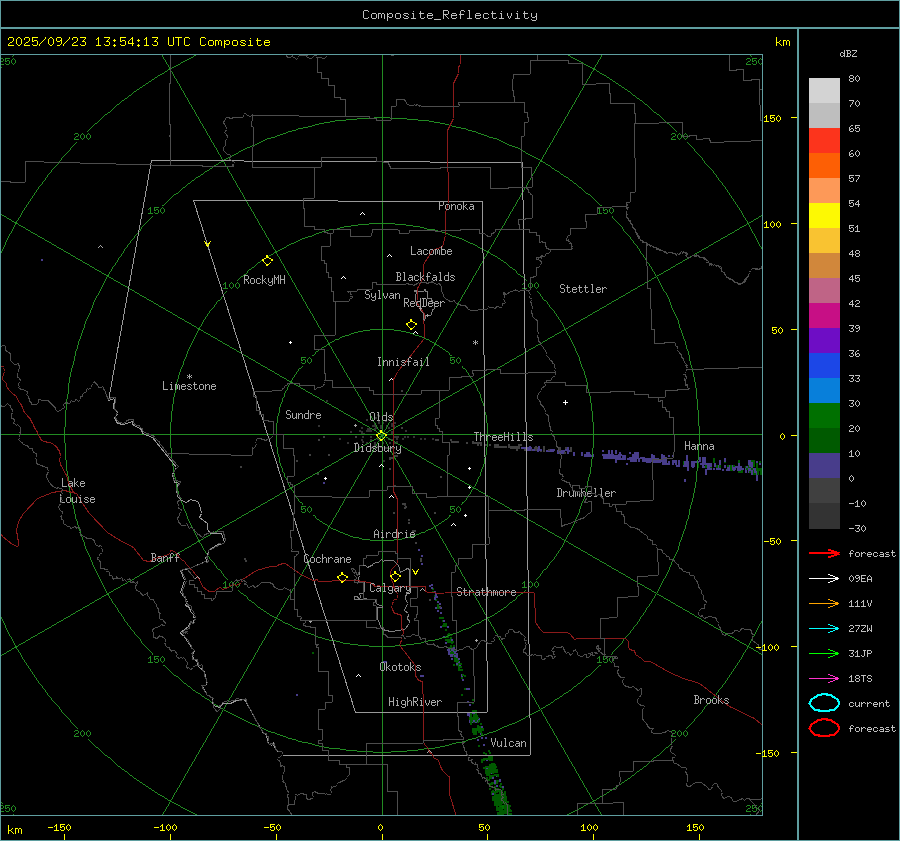Click the yellow diamond marker near RockyMH
This screenshot has height=841, width=900.
[267, 260]
